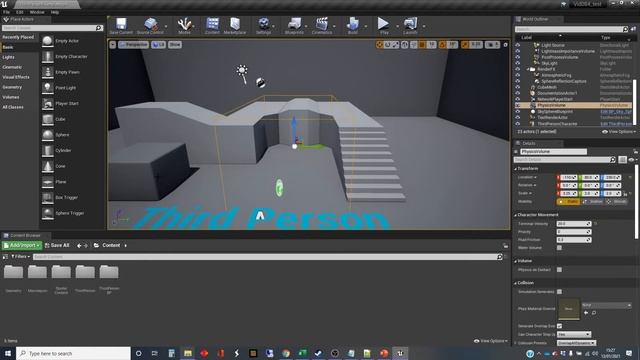The image size is (640, 360).
Task: Collapse the Transform section in Details
Action: tap(516, 169)
